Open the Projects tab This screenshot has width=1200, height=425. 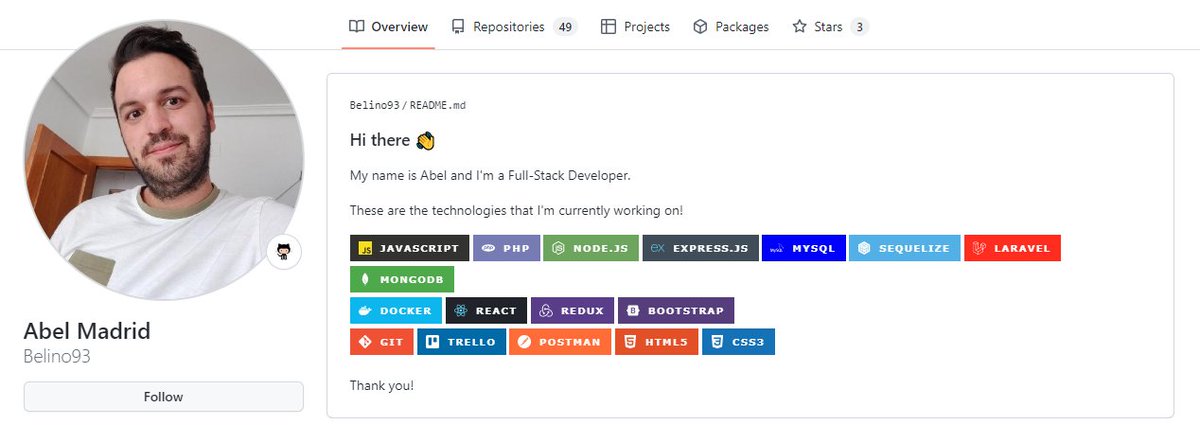635,27
